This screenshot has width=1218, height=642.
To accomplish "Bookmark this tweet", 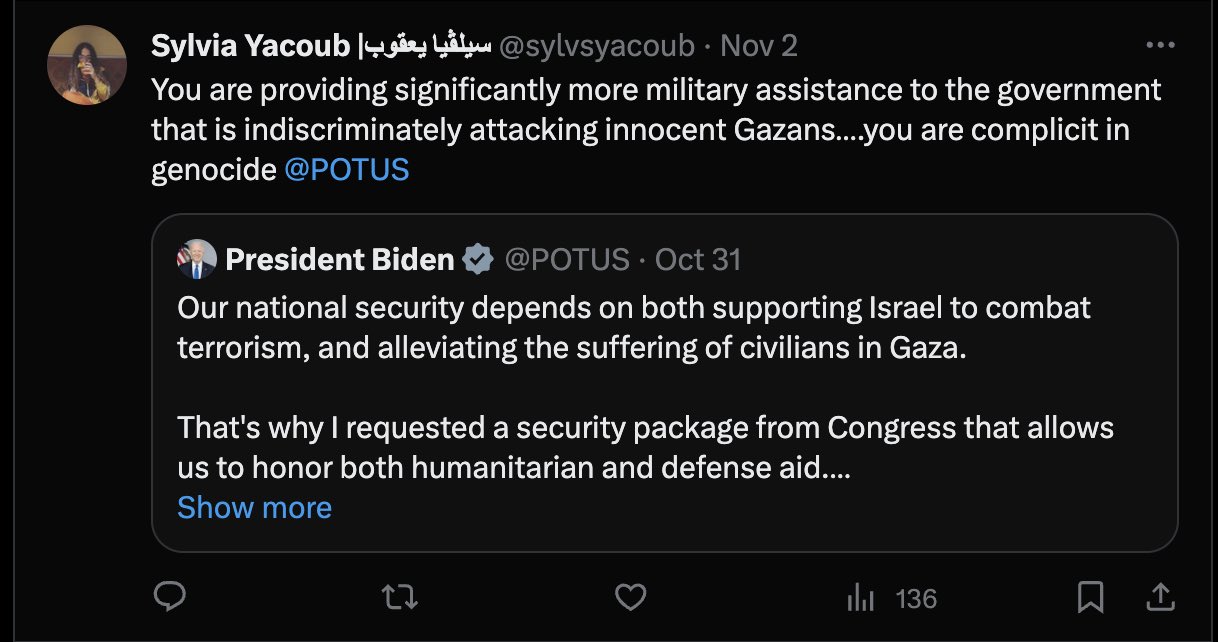I will point(1089,598).
